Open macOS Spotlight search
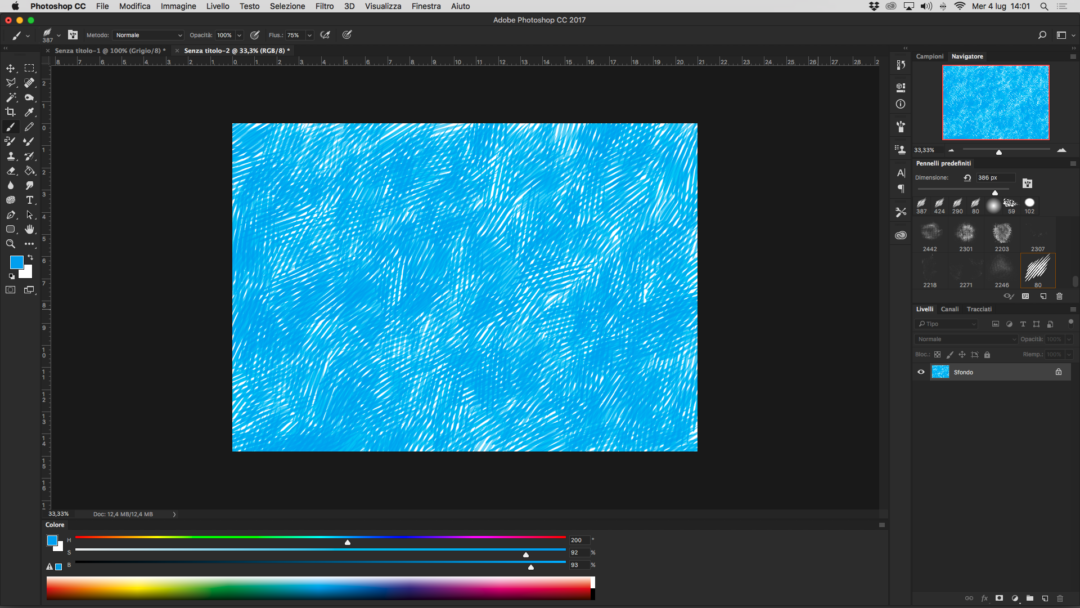 coord(1044,6)
